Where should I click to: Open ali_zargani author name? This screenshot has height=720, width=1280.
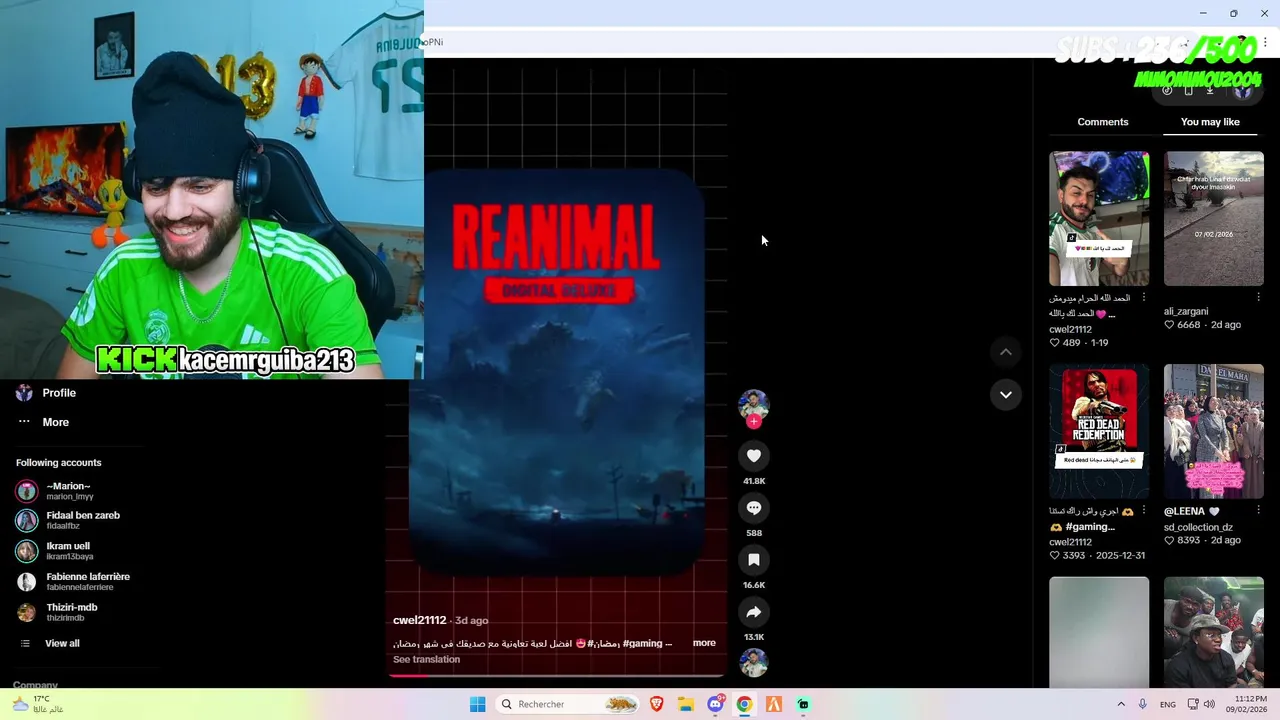pos(1186,311)
